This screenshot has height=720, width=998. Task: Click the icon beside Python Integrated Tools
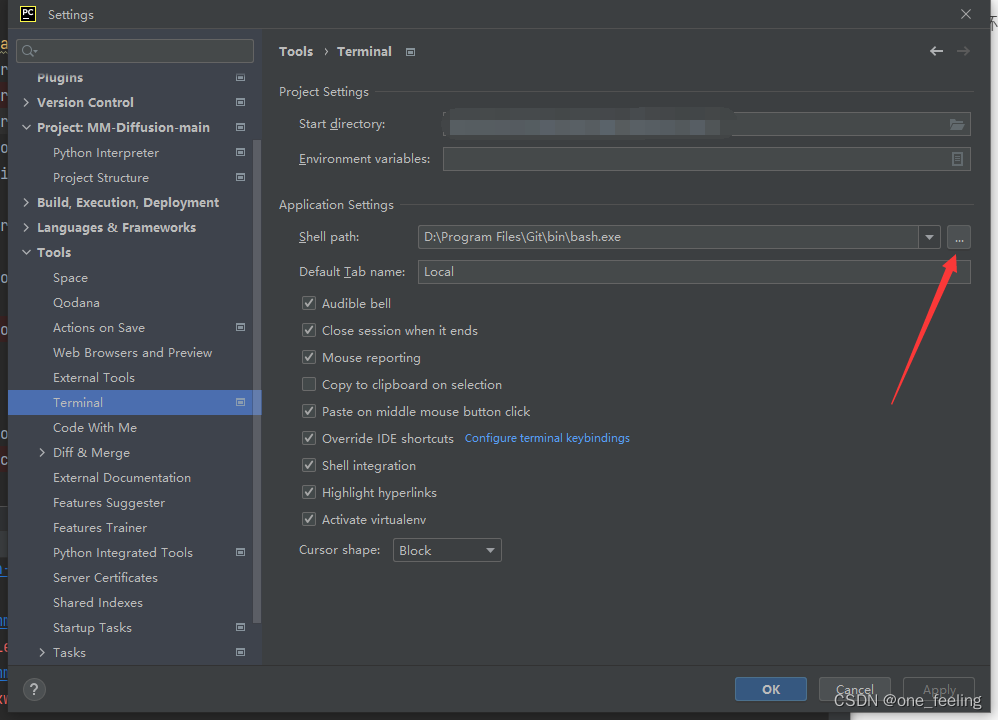(x=241, y=553)
